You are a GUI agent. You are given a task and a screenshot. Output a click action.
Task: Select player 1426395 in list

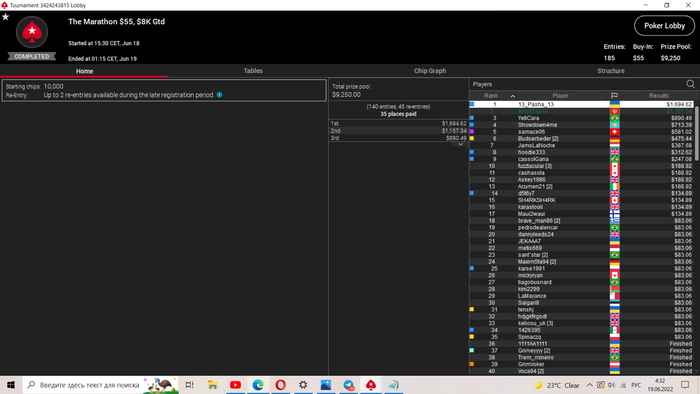tap(581, 330)
